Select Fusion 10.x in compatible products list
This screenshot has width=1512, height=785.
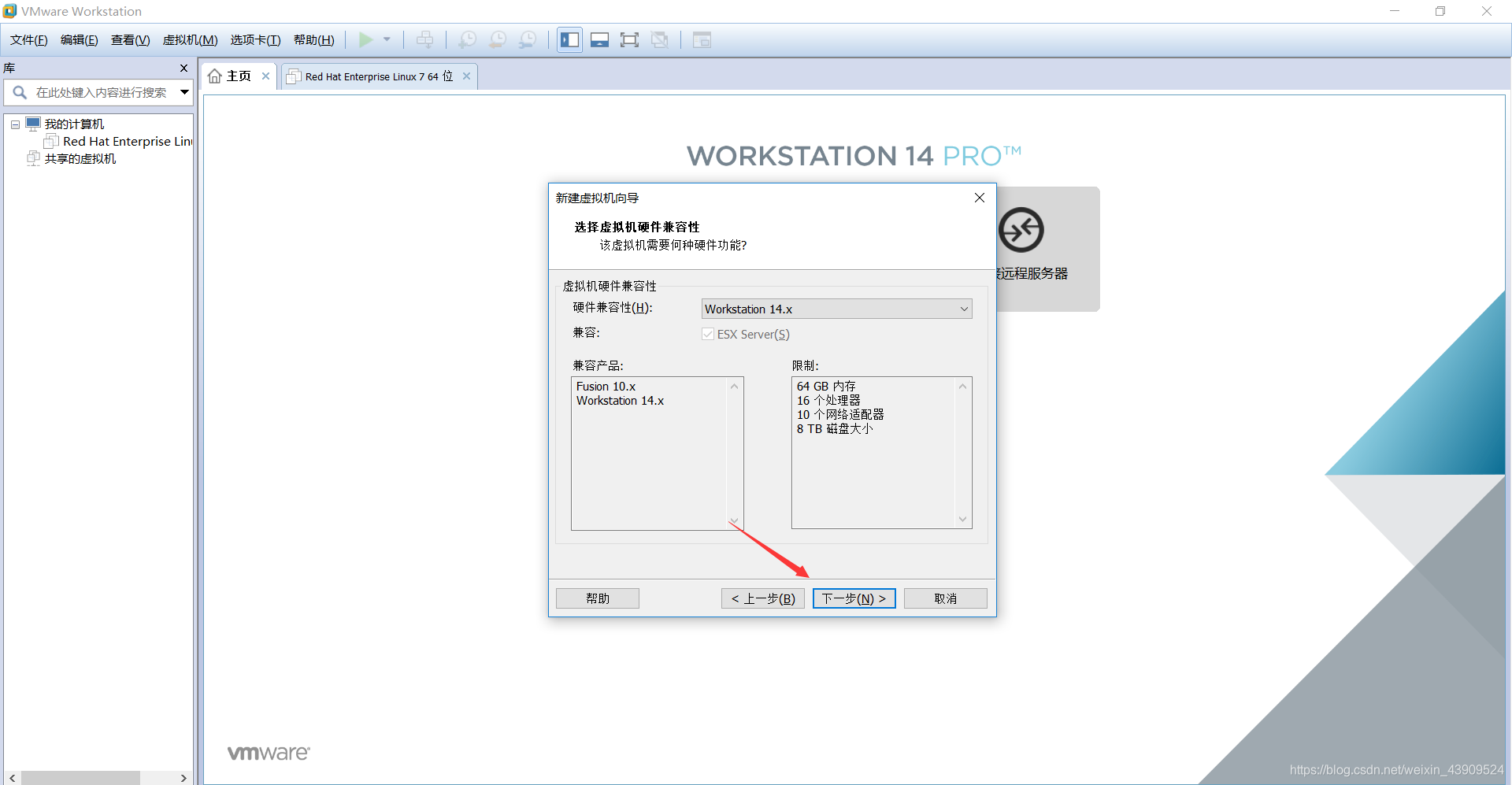(x=606, y=387)
